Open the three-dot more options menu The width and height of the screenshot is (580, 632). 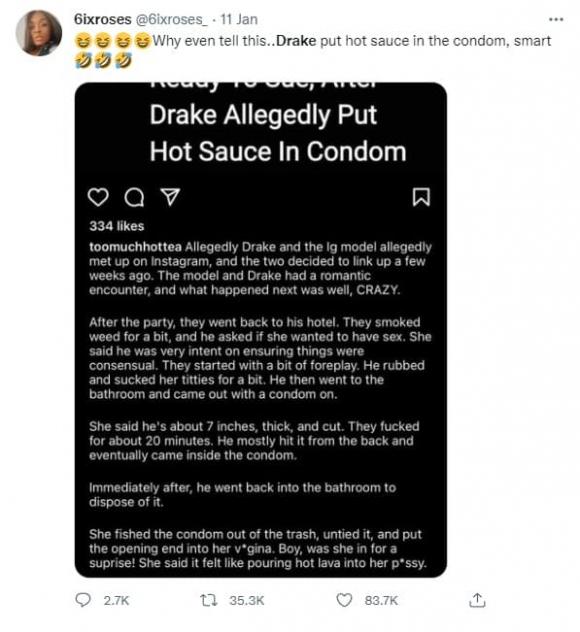tap(556, 19)
